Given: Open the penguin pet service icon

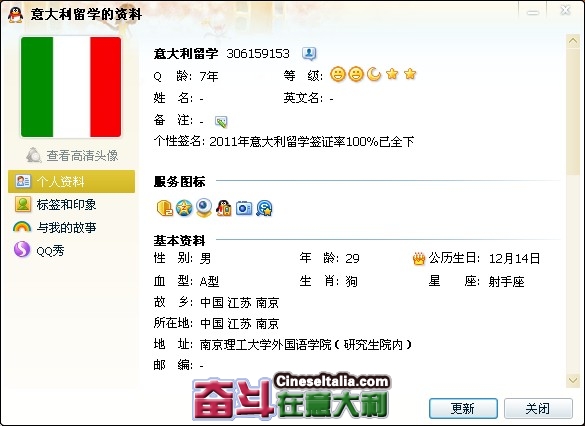Looking at the screenshot, I should point(224,208).
